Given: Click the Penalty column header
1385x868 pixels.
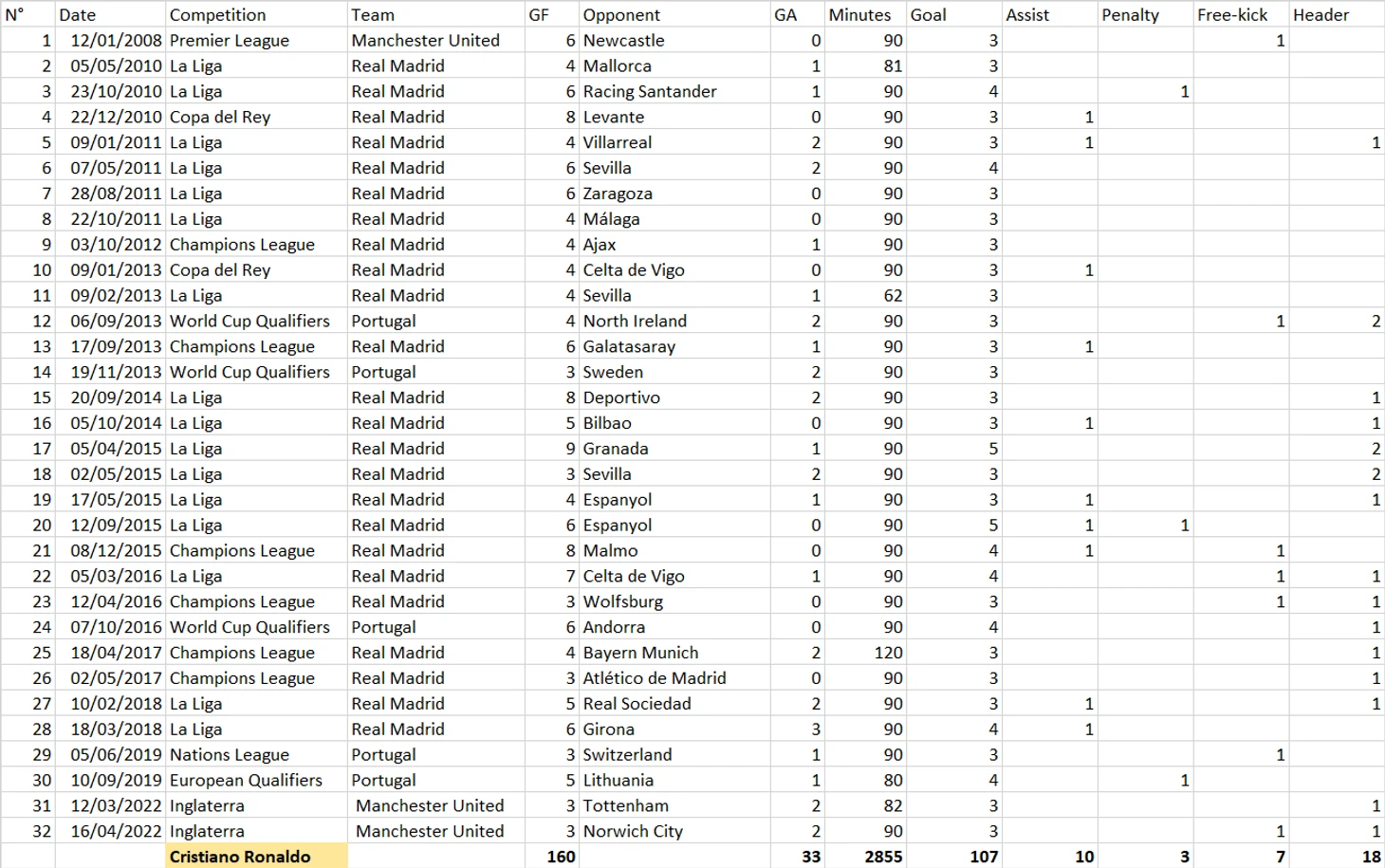Looking at the screenshot, I should 1145,14.
